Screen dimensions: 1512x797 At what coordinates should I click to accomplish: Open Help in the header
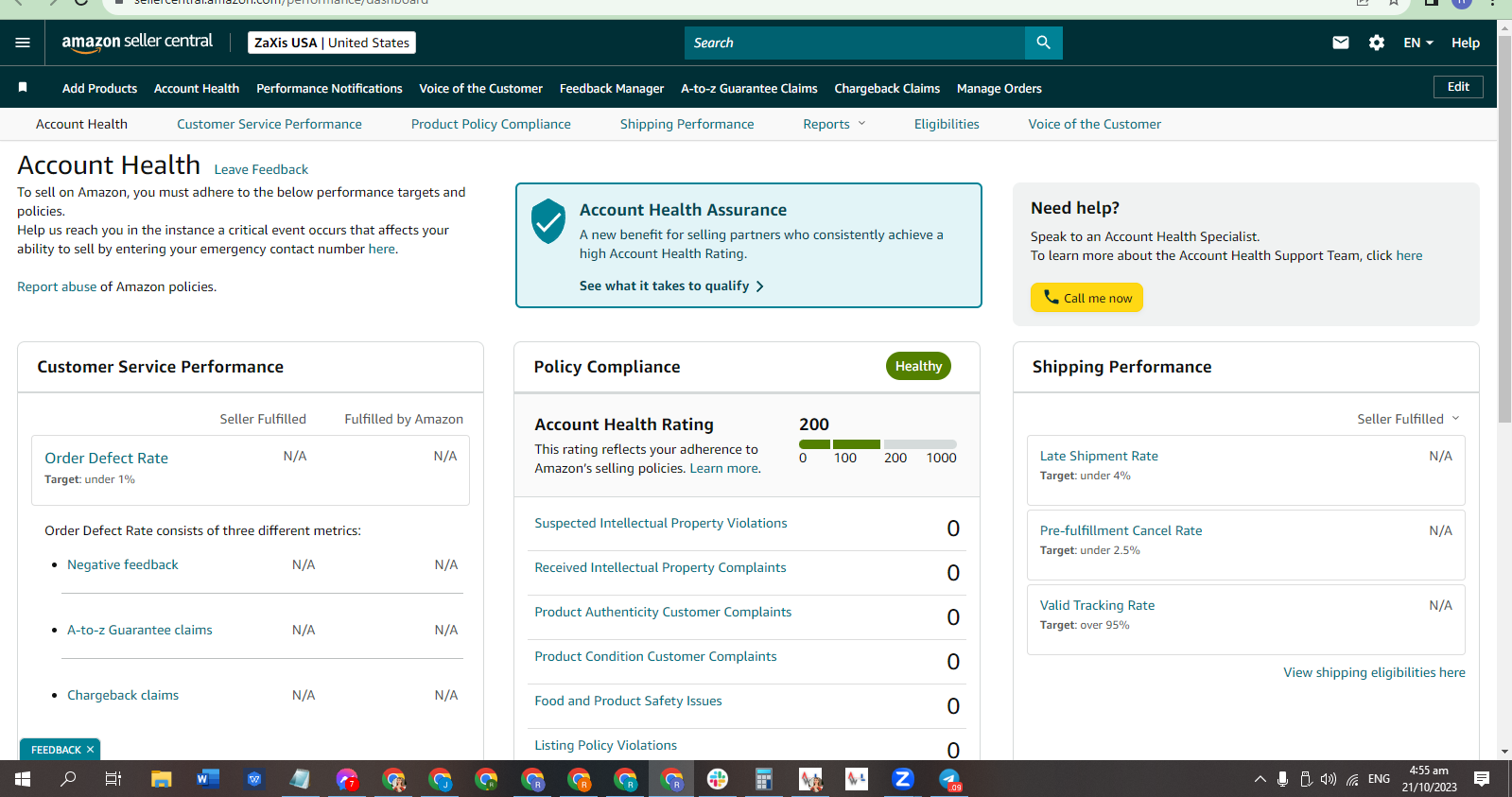pyautogui.click(x=1466, y=43)
